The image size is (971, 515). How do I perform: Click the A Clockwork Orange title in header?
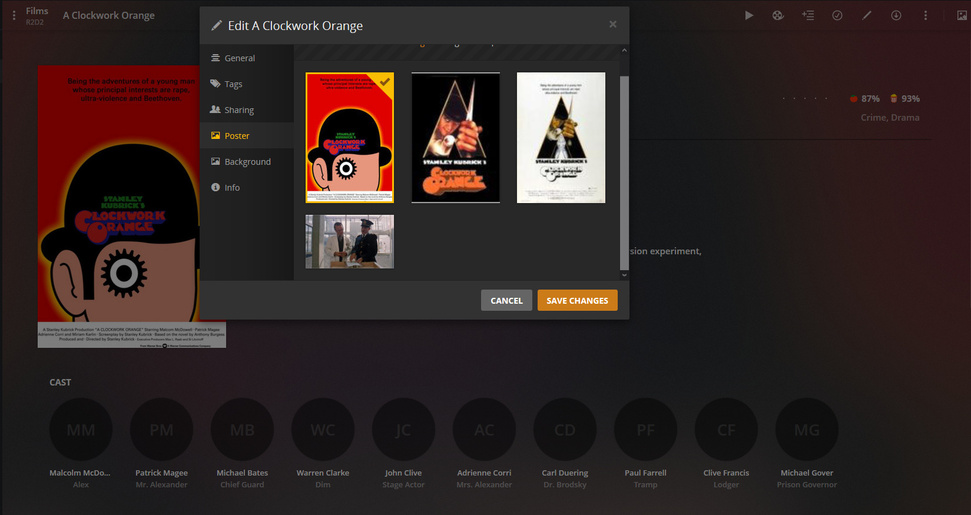point(108,15)
